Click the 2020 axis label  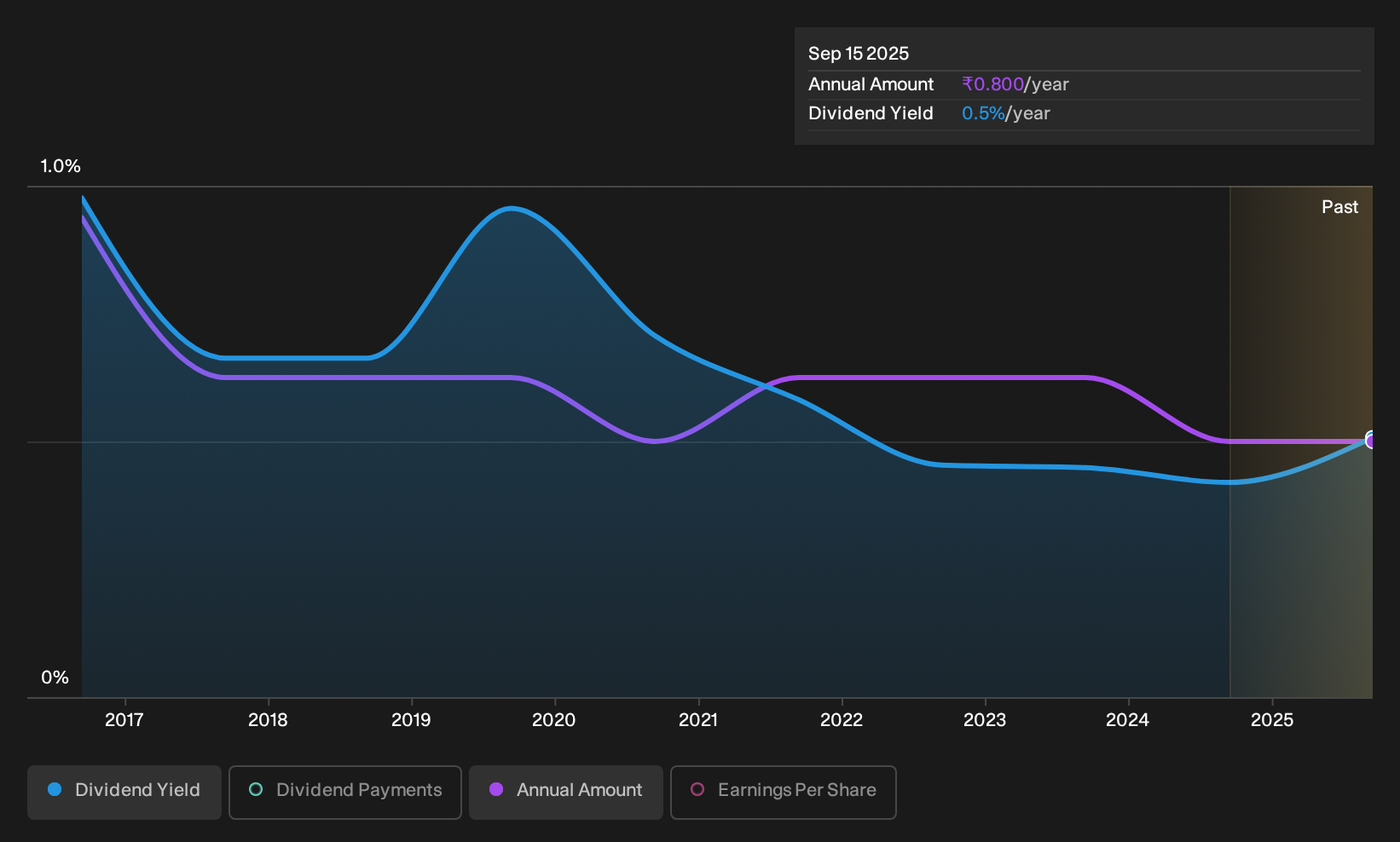[x=554, y=720]
